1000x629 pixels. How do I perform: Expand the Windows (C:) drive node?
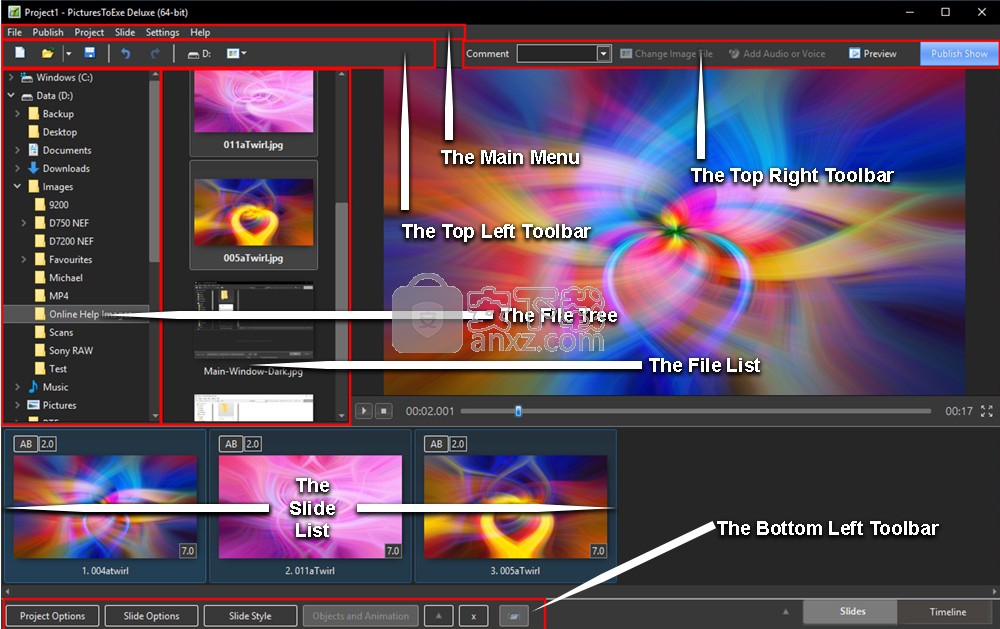(11, 77)
